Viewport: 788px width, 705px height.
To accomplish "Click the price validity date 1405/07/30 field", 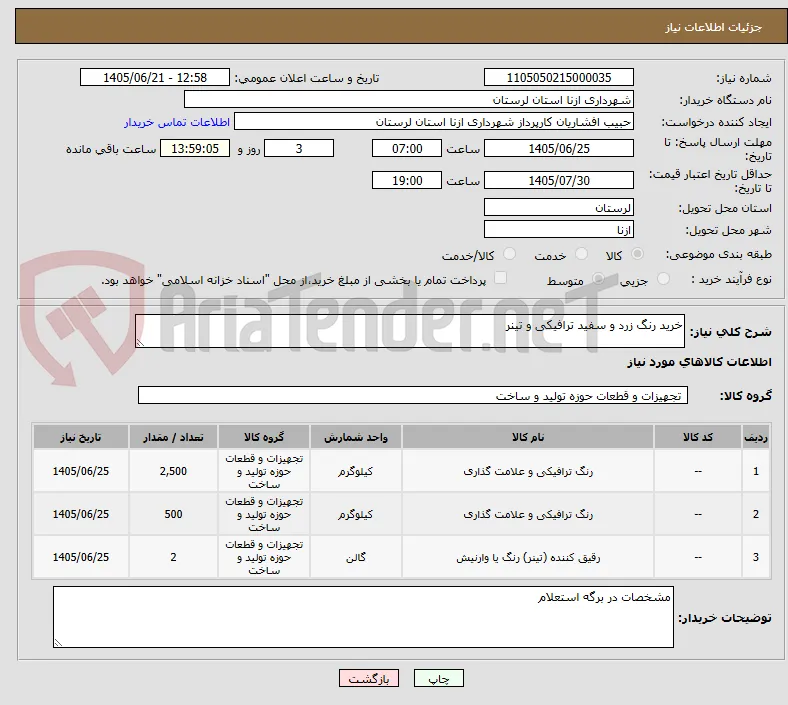I will pyautogui.click(x=558, y=180).
